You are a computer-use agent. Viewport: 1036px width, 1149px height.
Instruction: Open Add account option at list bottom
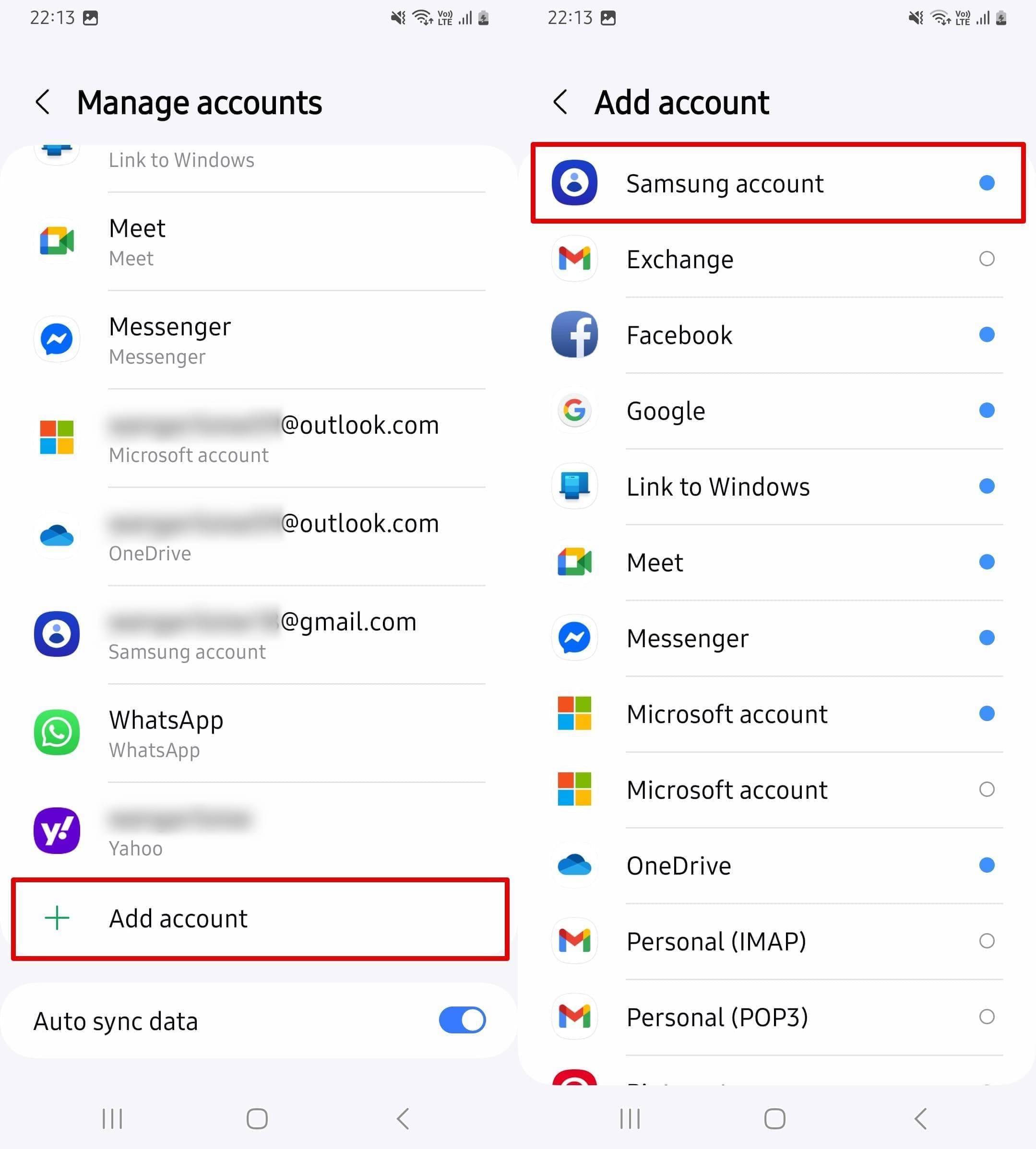tap(260, 919)
